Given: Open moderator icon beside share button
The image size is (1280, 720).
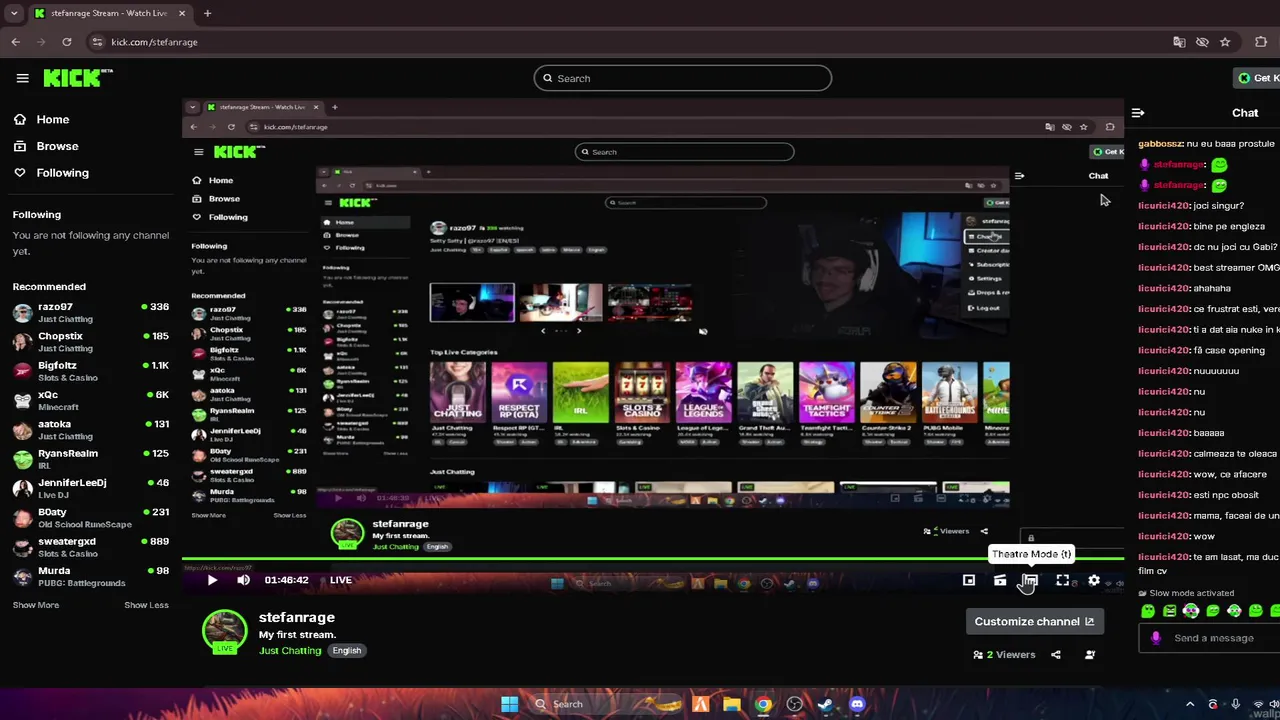Looking at the screenshot, I should pos(1090,655).
